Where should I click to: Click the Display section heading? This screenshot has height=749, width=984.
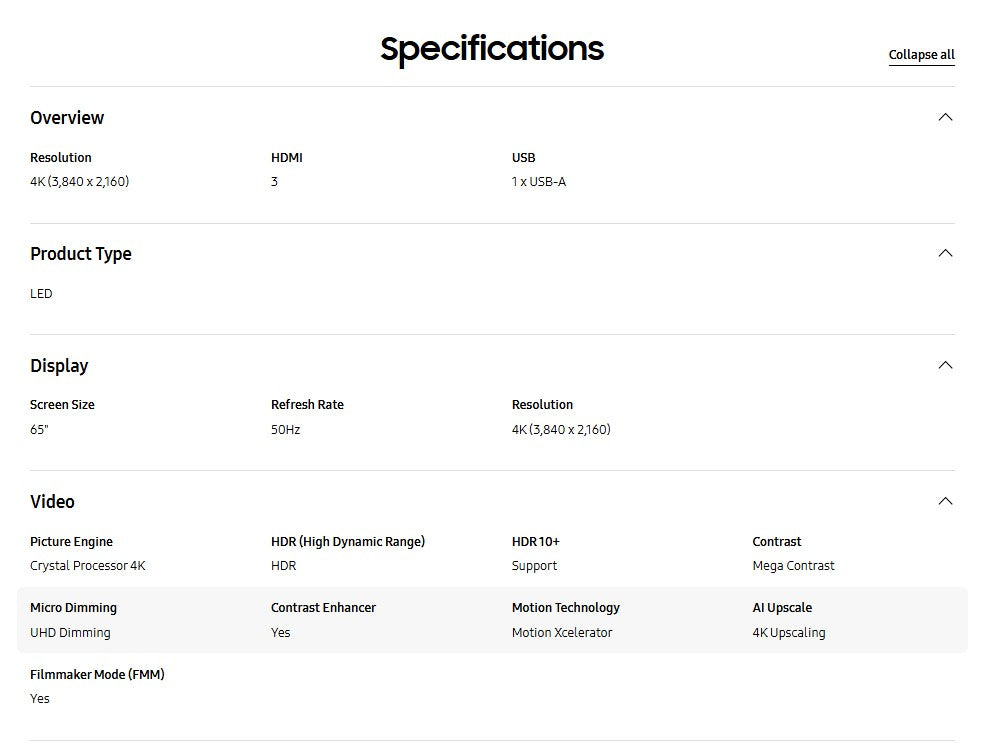[59, 366]
